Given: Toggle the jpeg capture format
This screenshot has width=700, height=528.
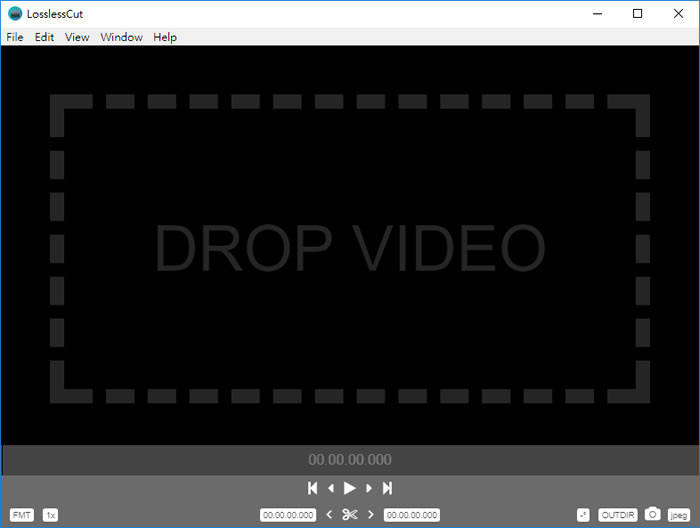Looking at the screenshot, I should (678, 515).
